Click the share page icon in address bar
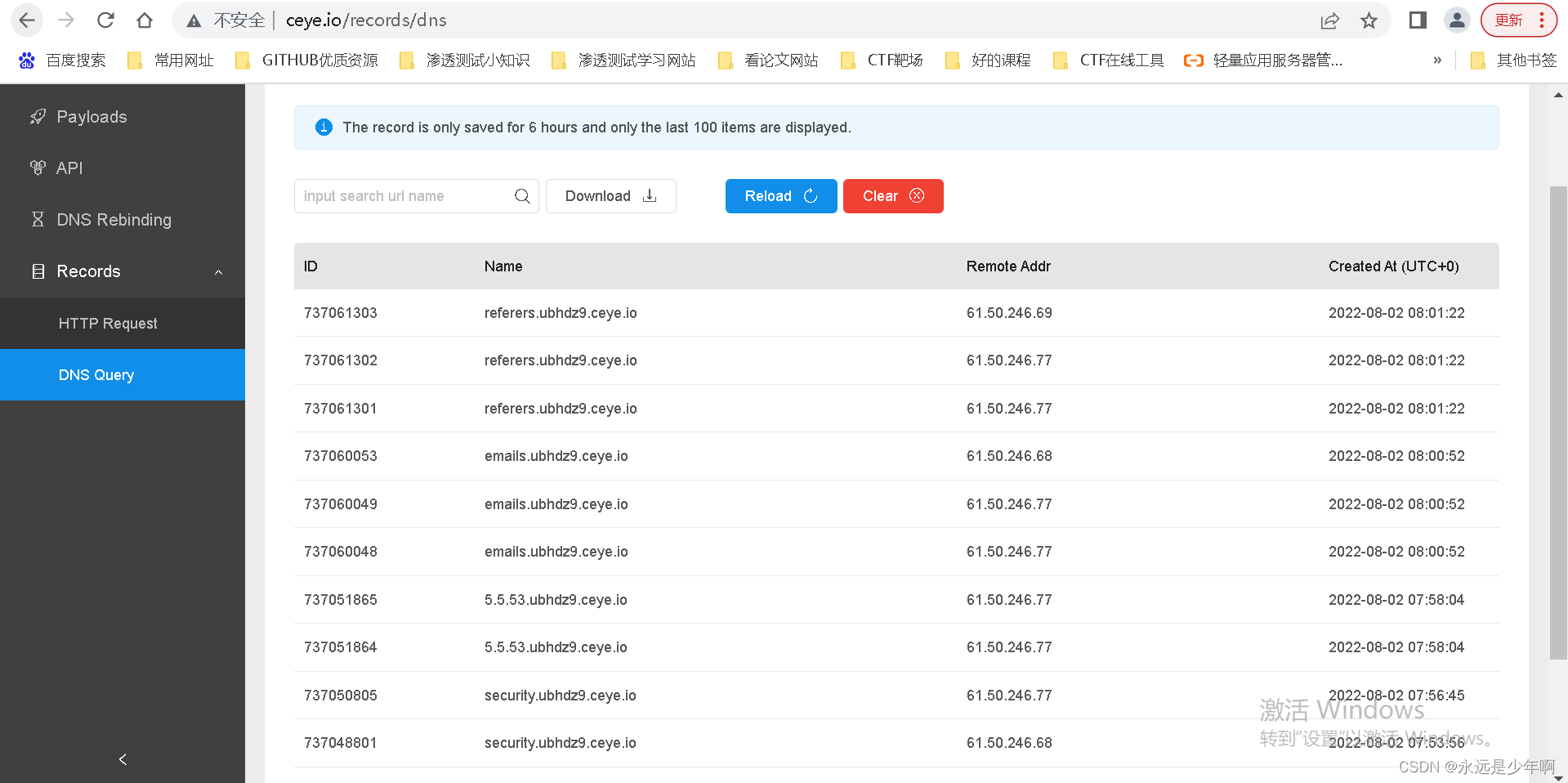This screenshot has height=783, width=1568. coord(1329,20)
